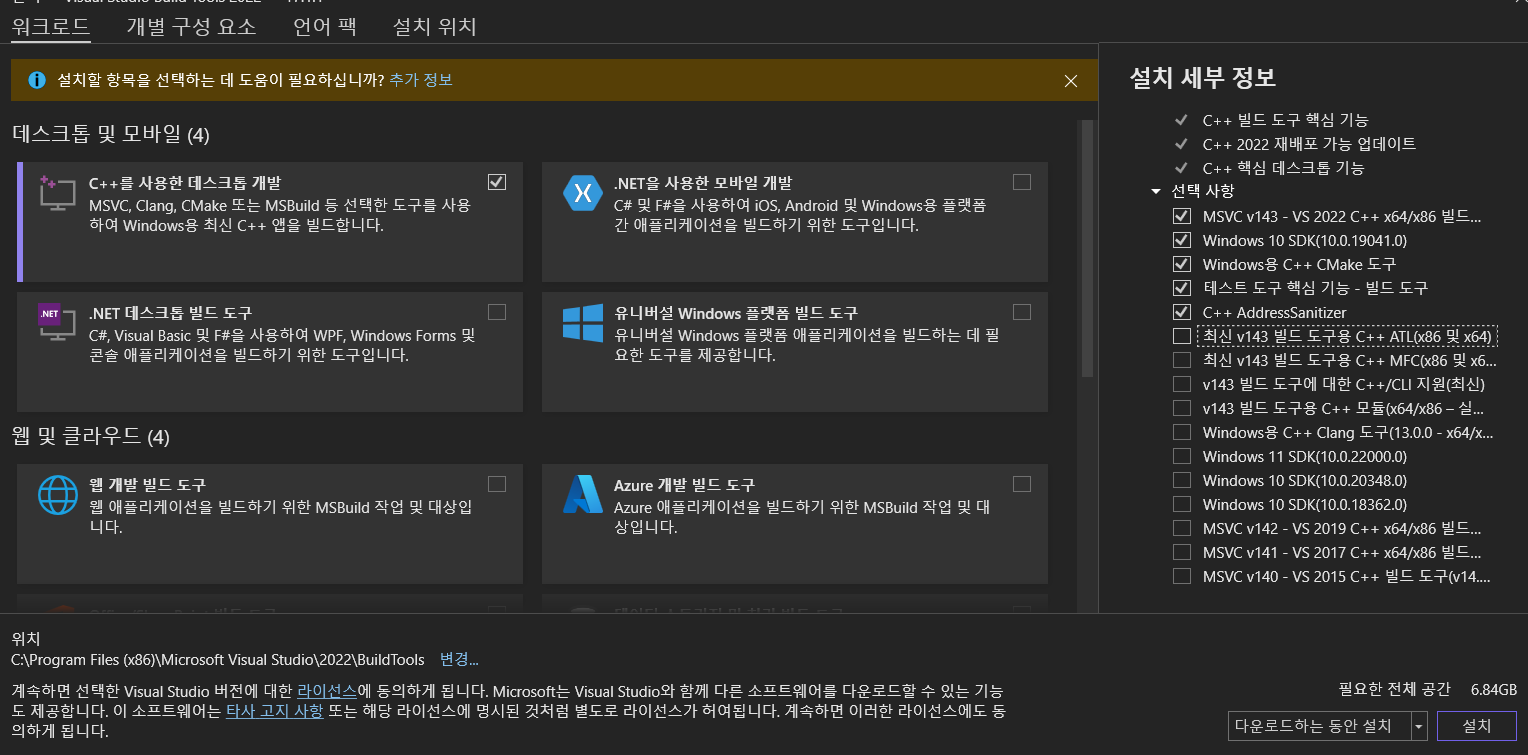This screenshot has height=755, width=1528.
Task: Click the 변경... location link
Action: tap(459, 660)
